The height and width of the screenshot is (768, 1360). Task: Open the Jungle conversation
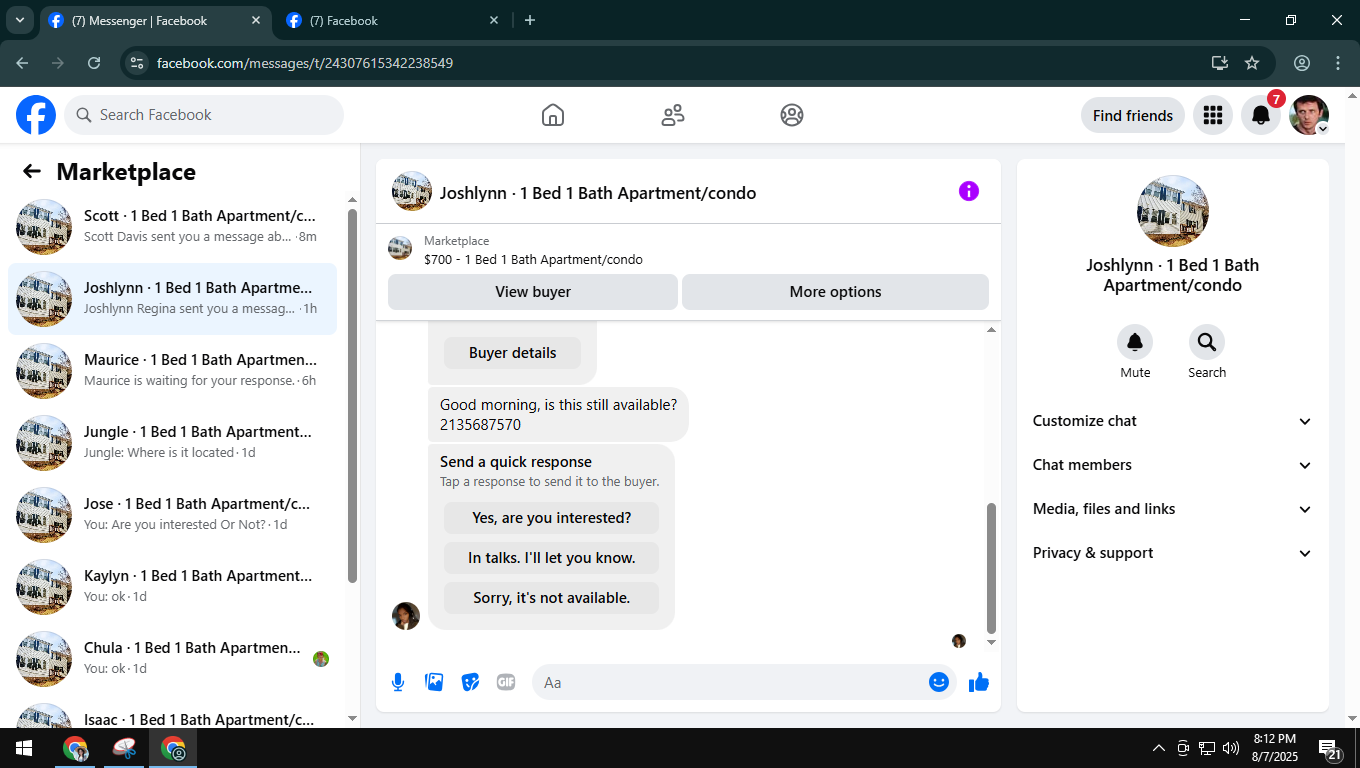point(172,443)
